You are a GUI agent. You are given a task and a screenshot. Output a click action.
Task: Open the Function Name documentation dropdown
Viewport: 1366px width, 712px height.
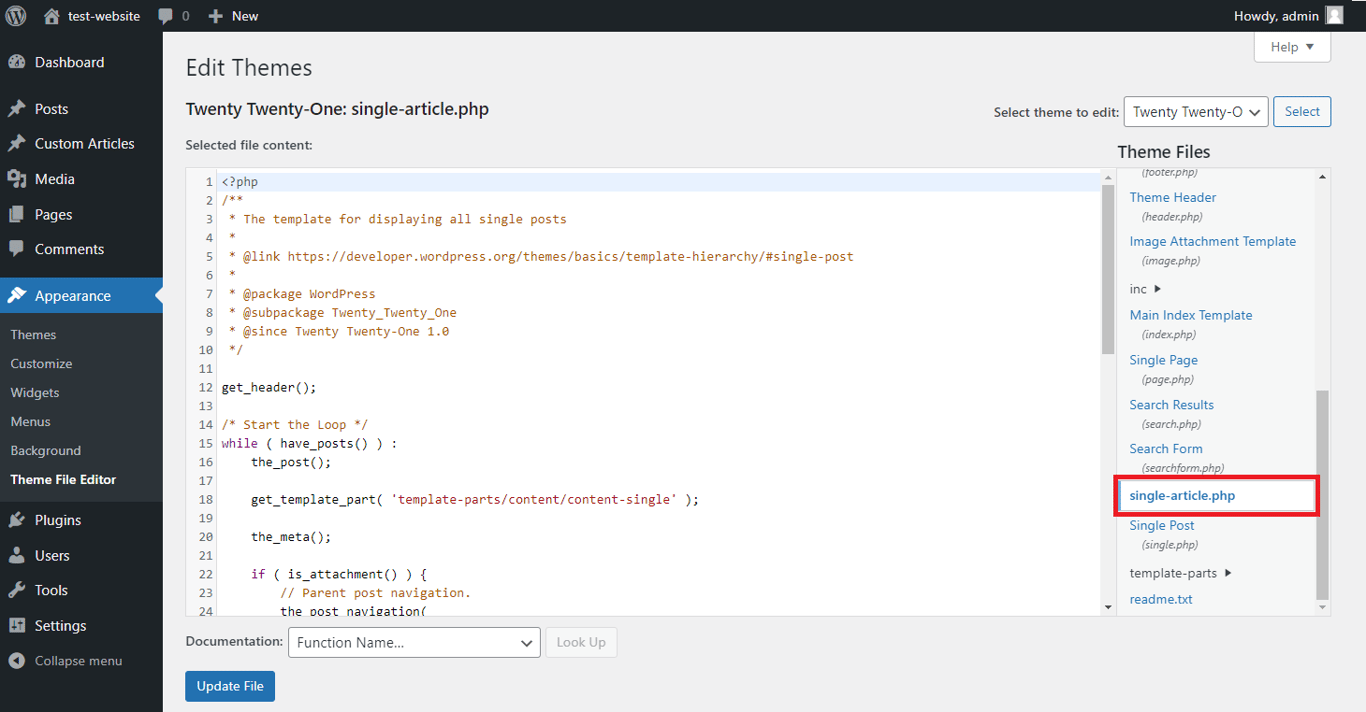(x=413, y=642)
